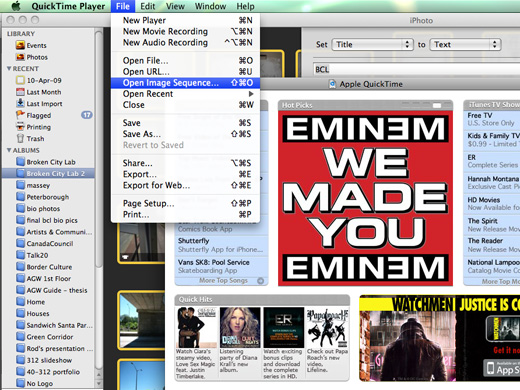
Task: Click the Eminem We Made You banner
Action: point(365,198)
